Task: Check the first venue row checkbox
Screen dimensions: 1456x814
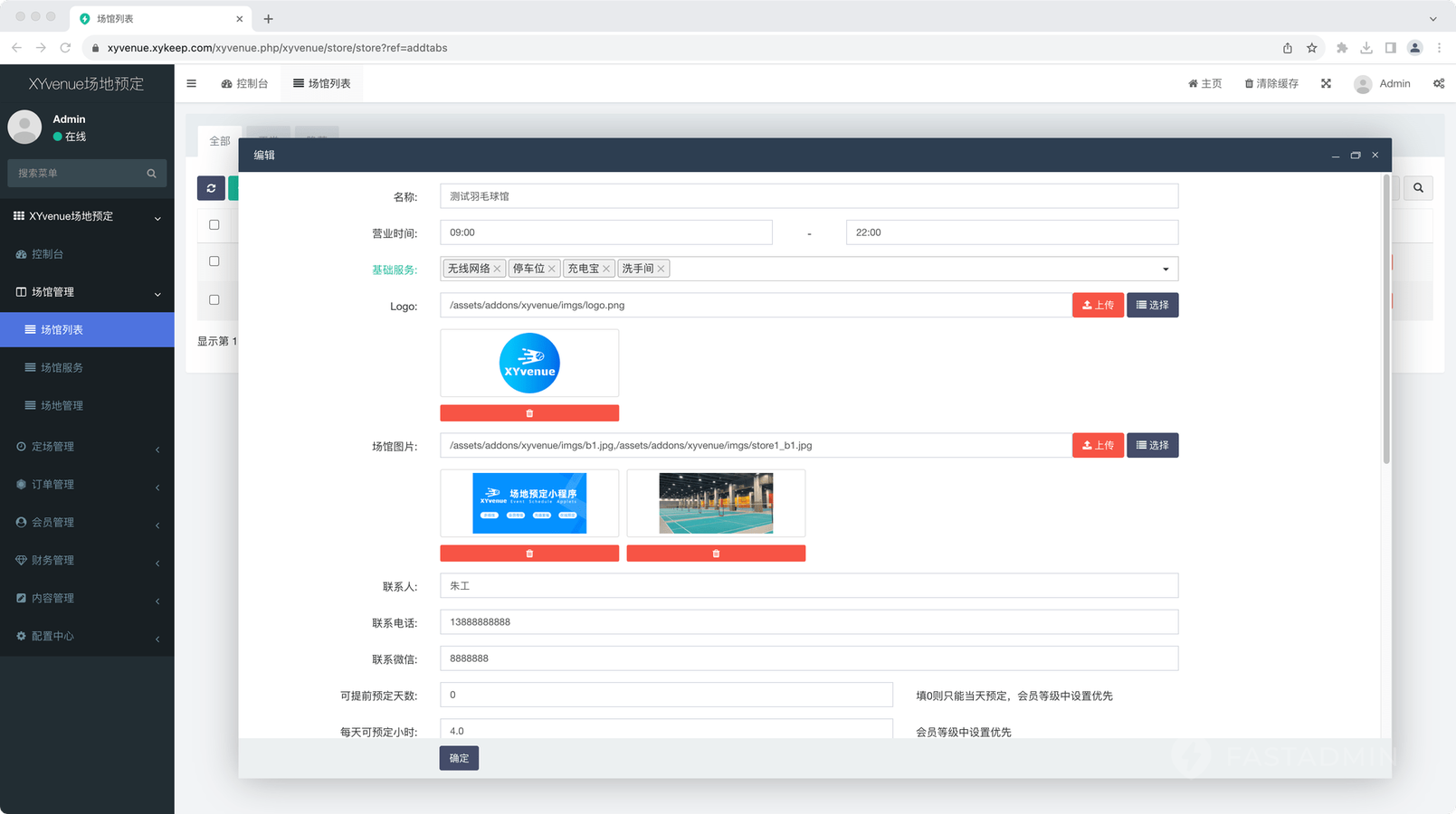Action: pos(214,261)
